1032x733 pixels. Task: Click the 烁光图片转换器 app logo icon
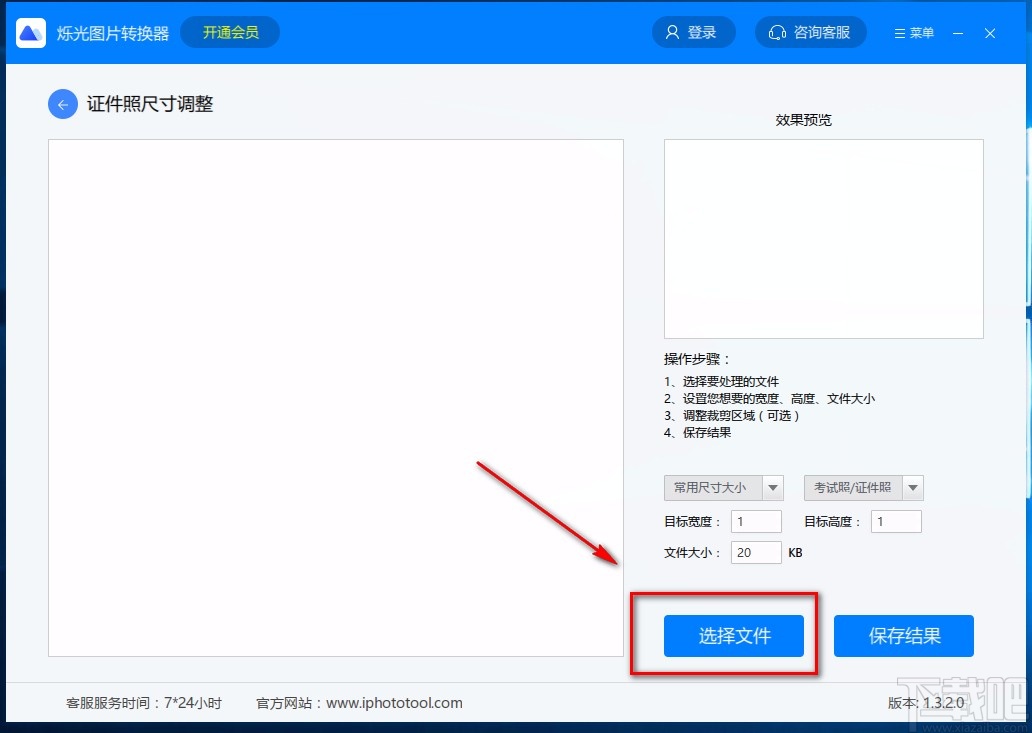pyautogui.click(x=30, y=32)
